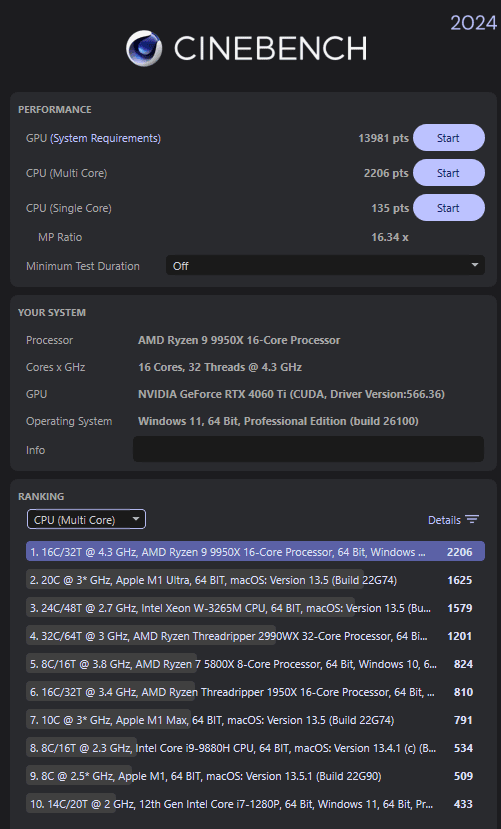The width and height of the screenshot is (501, 829).
Task: Click the NVIDIA GeForce RTX 4060 Ti text
Action: point(291,394)
